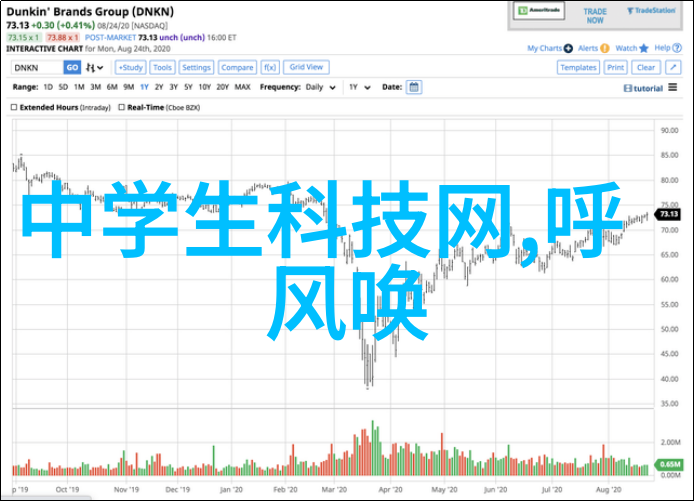Click the My Charts plus icon
The width and height of the screenshot is (695, 502).
coord(568,48)
